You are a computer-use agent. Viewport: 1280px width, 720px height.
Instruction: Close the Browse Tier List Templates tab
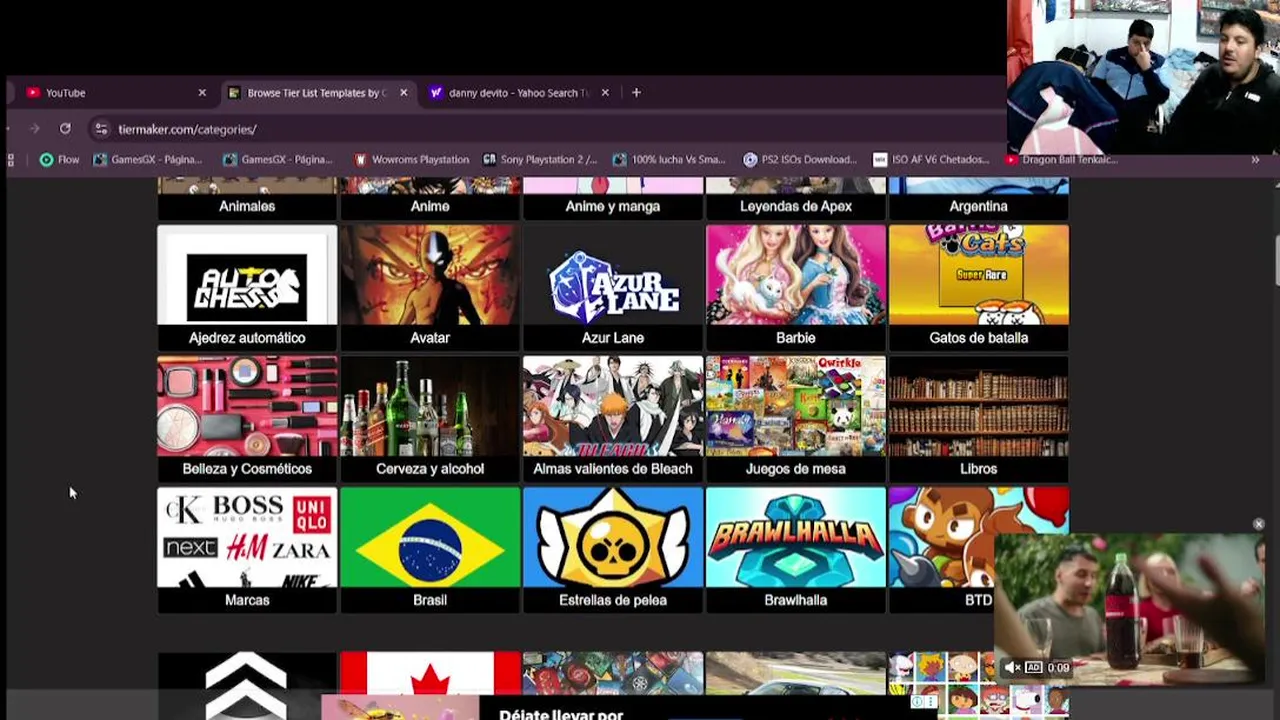coord(403,93)
